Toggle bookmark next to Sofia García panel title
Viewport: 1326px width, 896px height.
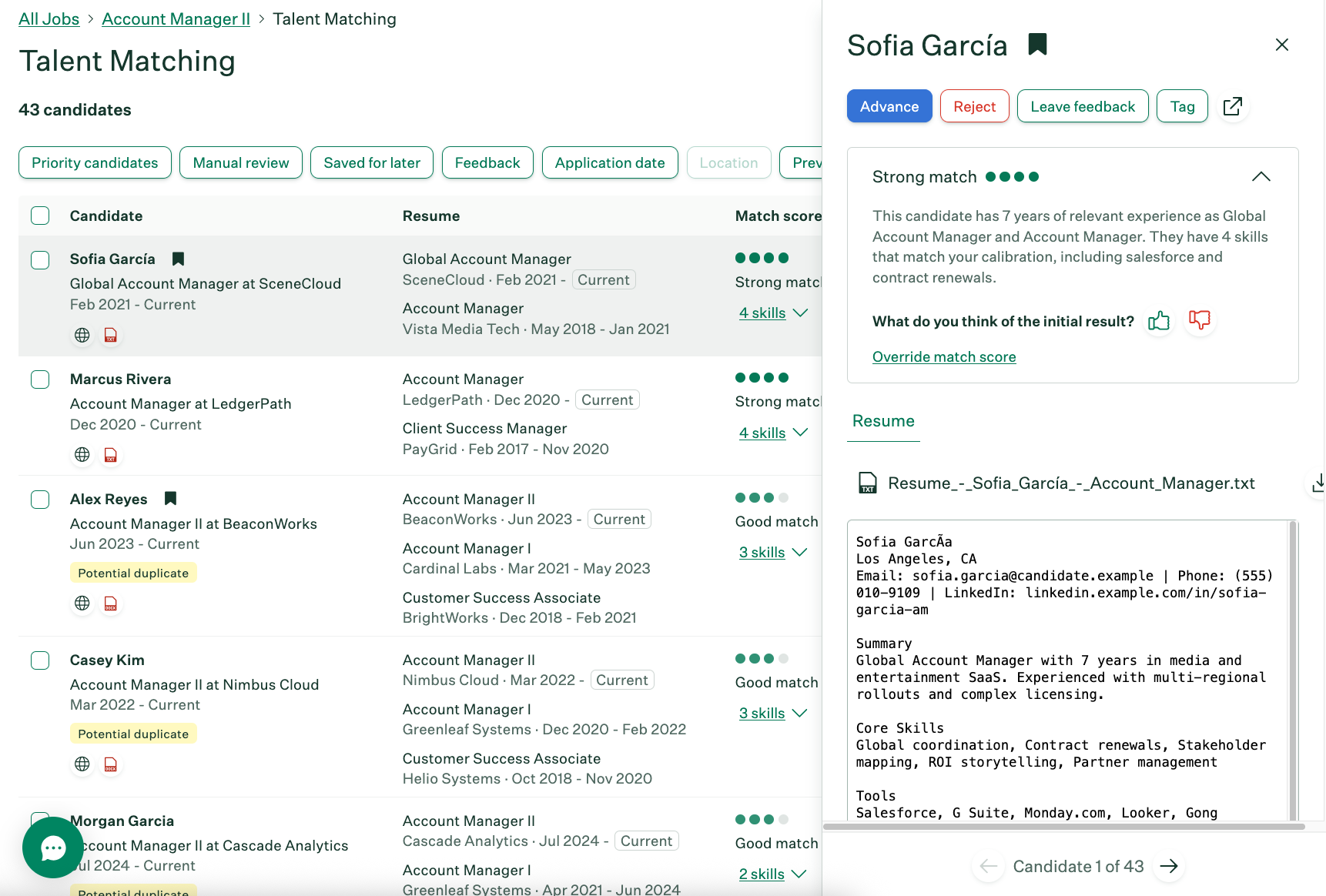coord(1037,45)
